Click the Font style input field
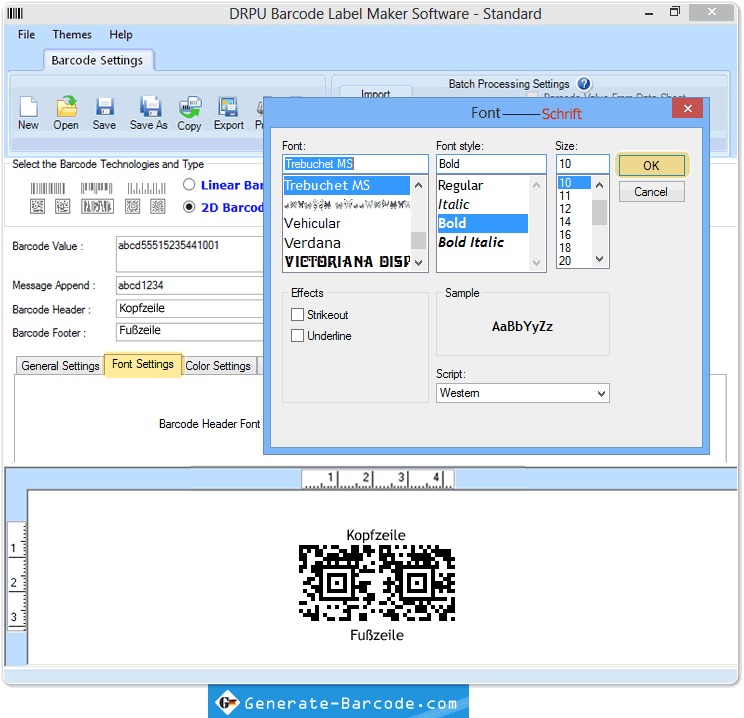Image resolution: width=744 pixels, height=718 pixels. tap(491, 164)
